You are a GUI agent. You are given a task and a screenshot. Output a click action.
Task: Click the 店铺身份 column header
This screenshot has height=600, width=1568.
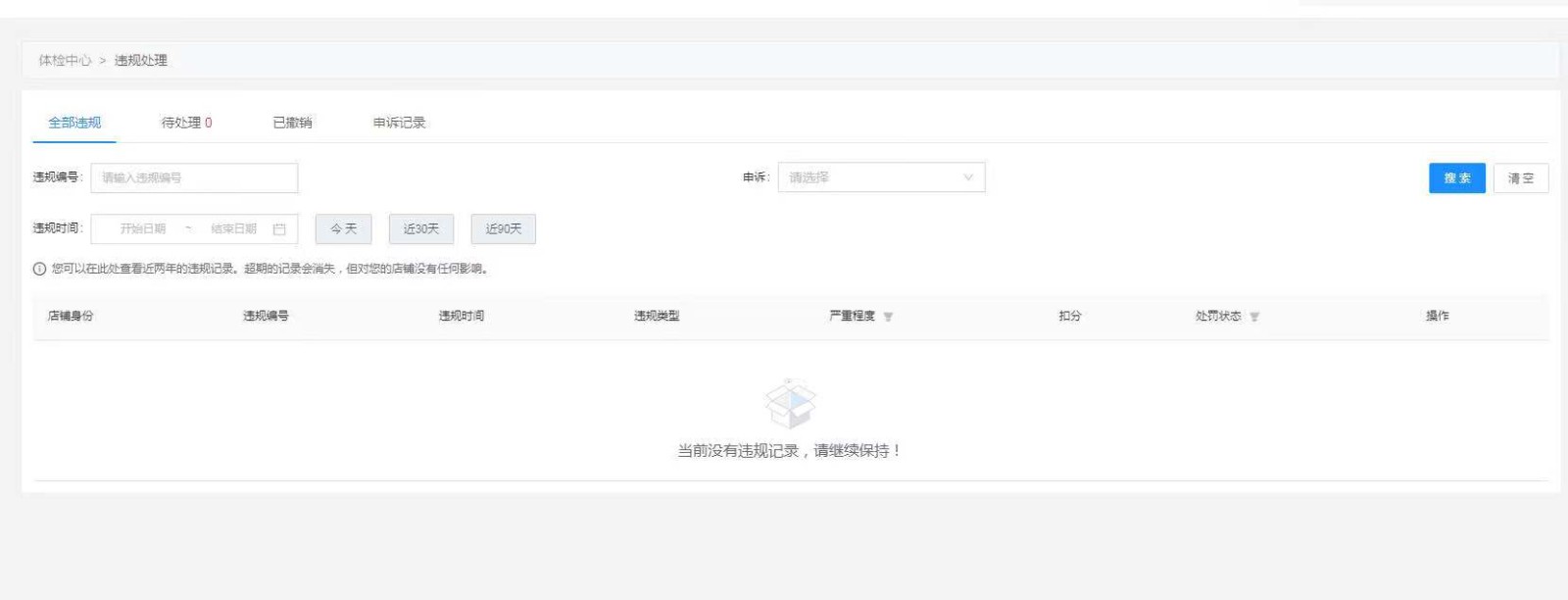pos(71,316)
